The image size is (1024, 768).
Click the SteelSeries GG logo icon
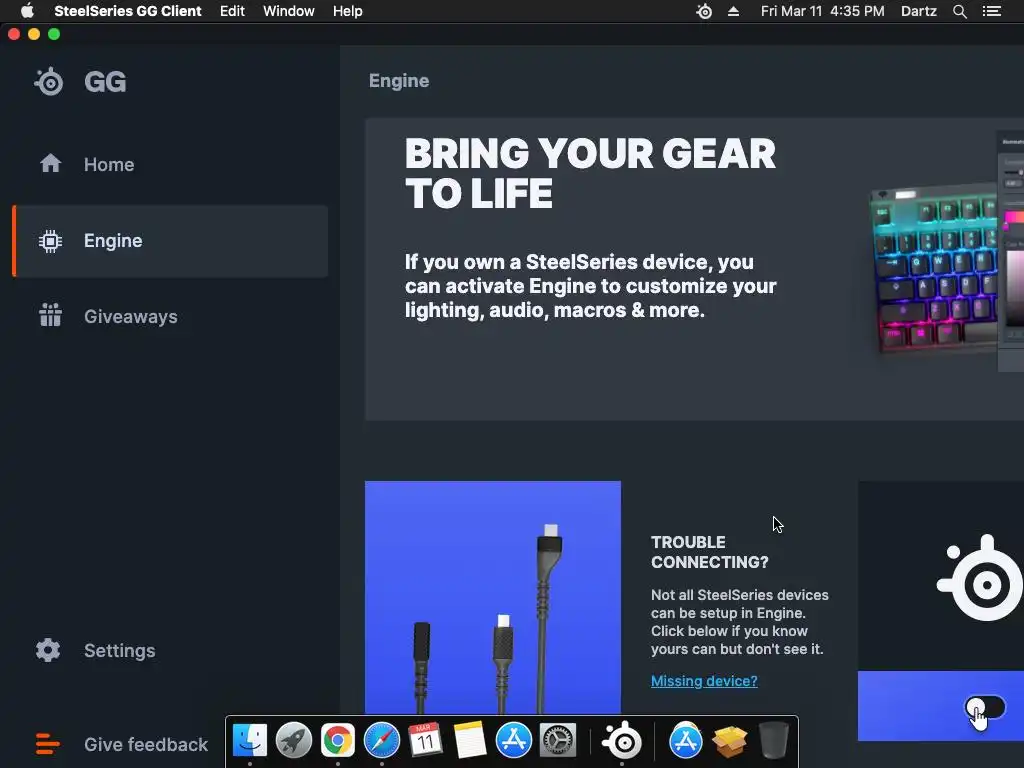pos(49,82)
